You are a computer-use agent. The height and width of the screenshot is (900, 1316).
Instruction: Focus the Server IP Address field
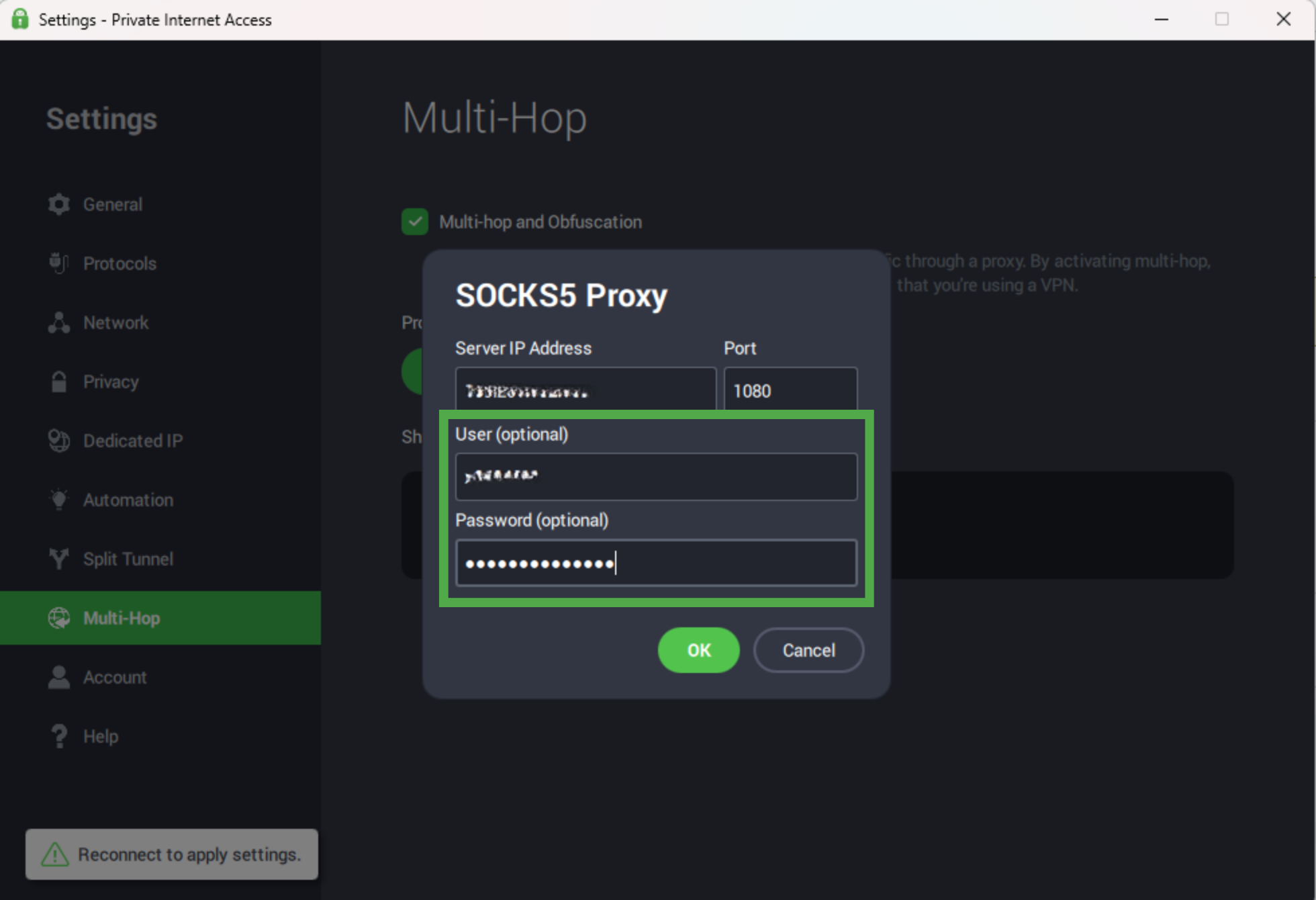pos(585,390)
